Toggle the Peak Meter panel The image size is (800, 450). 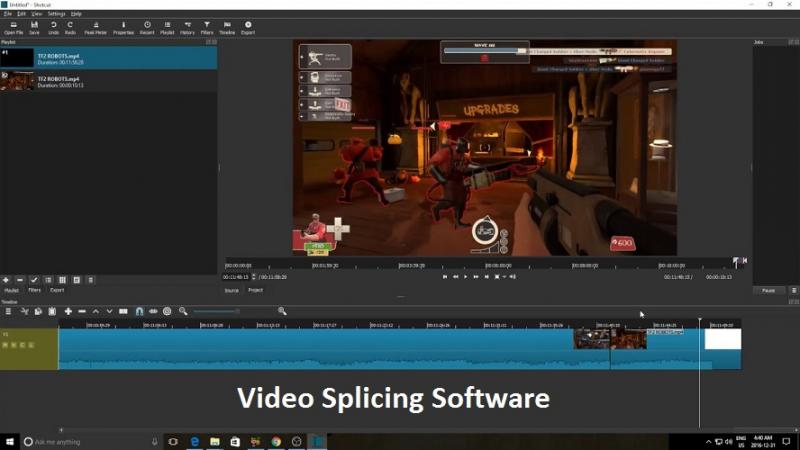point(95,28)
